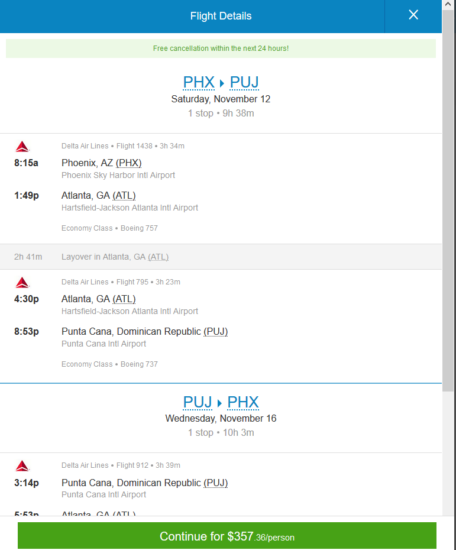This screenshot has height=550, width=456.
Task: Click (PHX) code beside Phoenix, AZ
Action: (128, 163)
